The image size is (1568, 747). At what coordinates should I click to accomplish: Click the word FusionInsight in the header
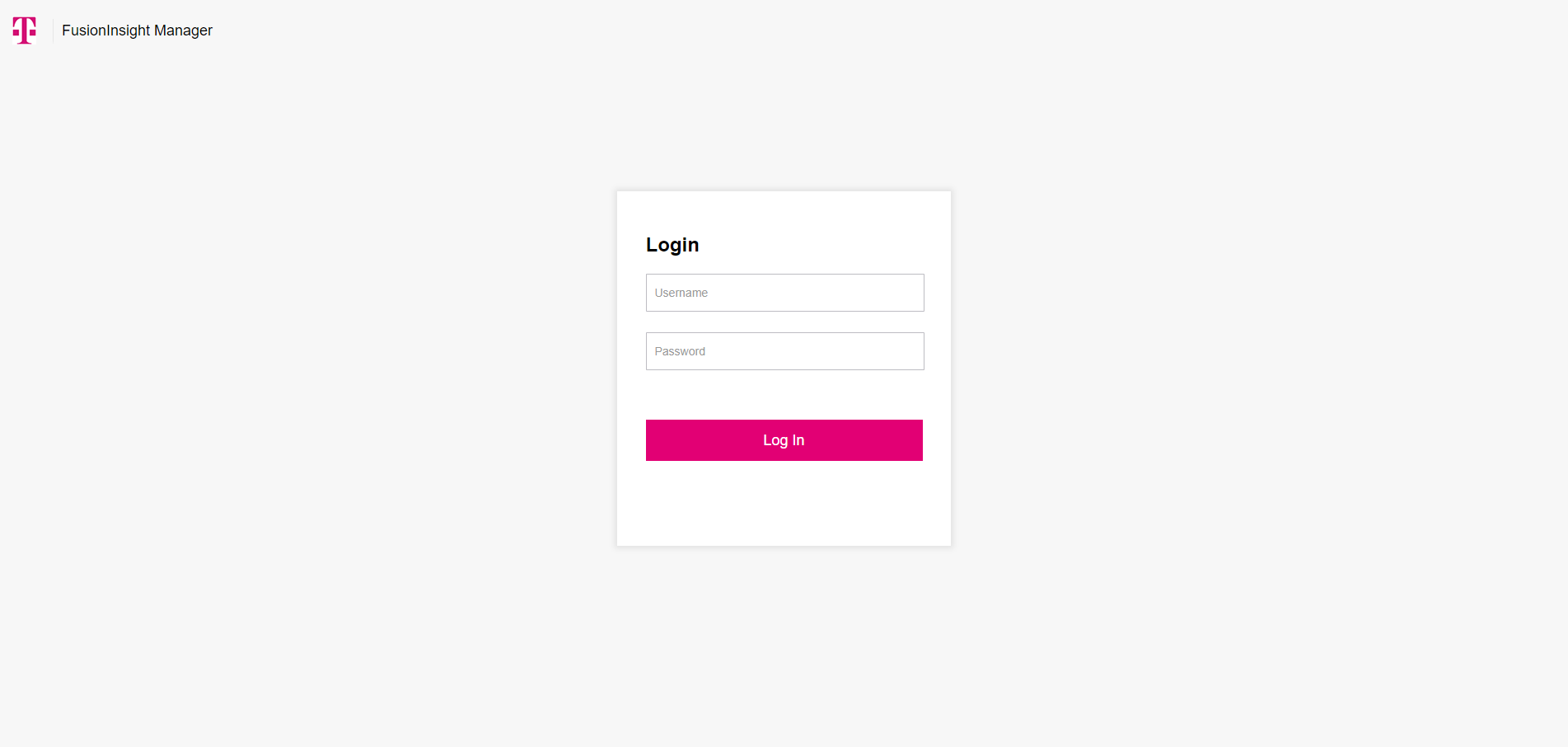click(105, 31)
